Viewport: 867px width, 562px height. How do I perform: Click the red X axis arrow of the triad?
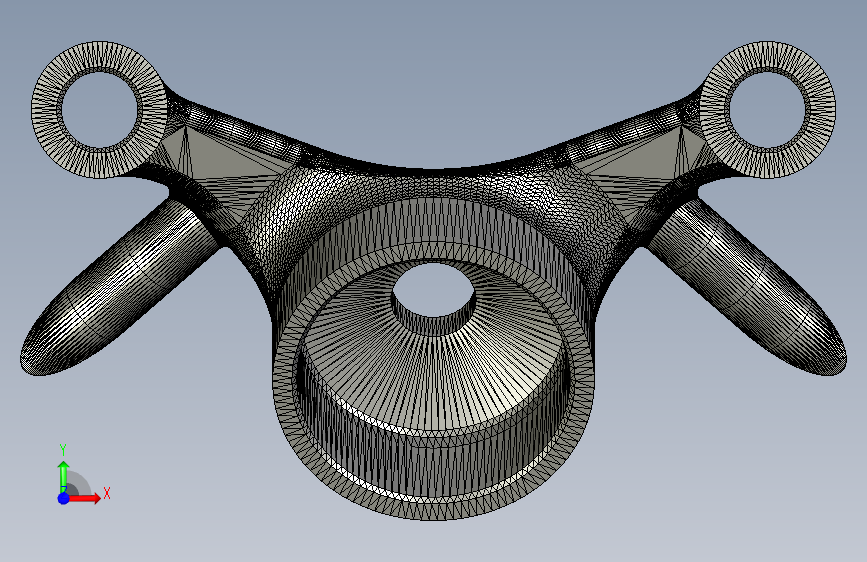84,498
